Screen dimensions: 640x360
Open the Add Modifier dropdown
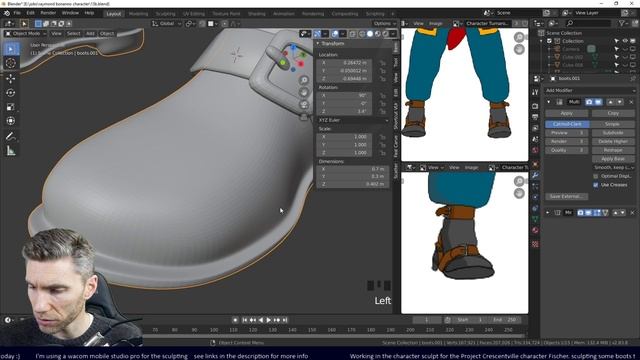point(590,90)
